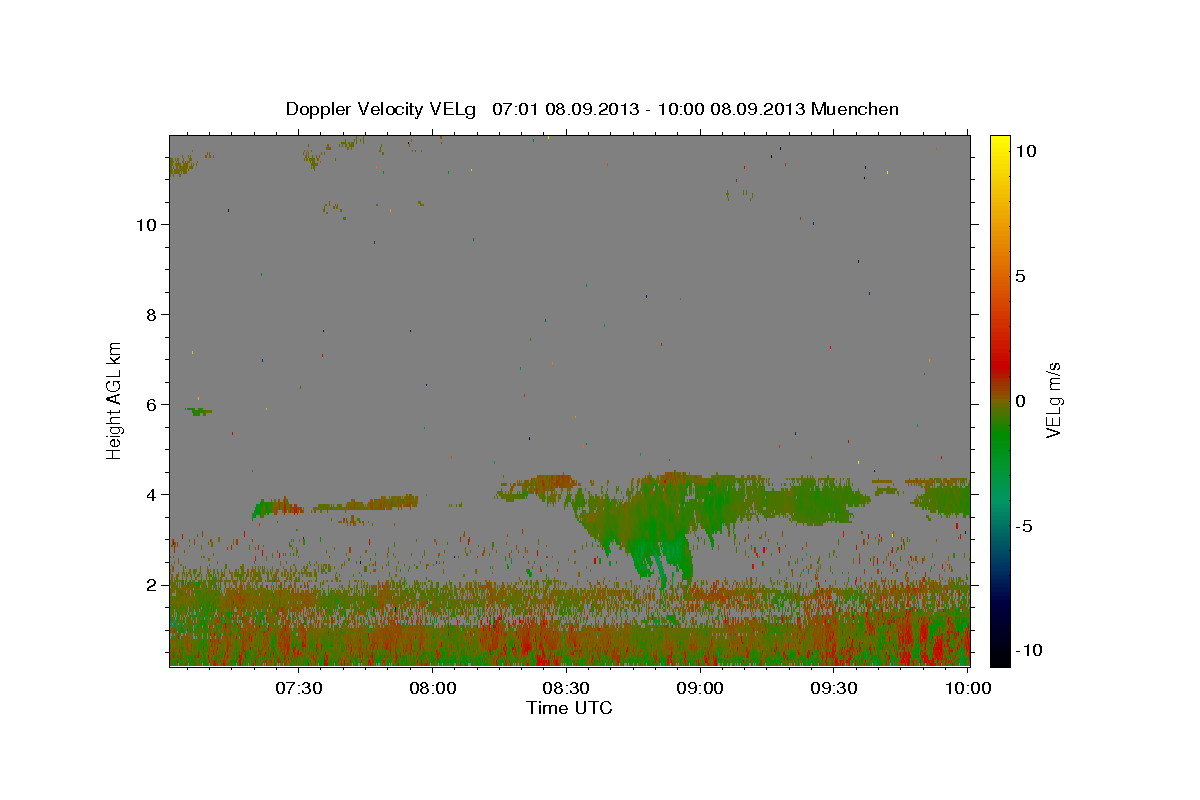Click the colorbar tick value '-10'
Screen dimensions: 1200x800
point(1029,650)
